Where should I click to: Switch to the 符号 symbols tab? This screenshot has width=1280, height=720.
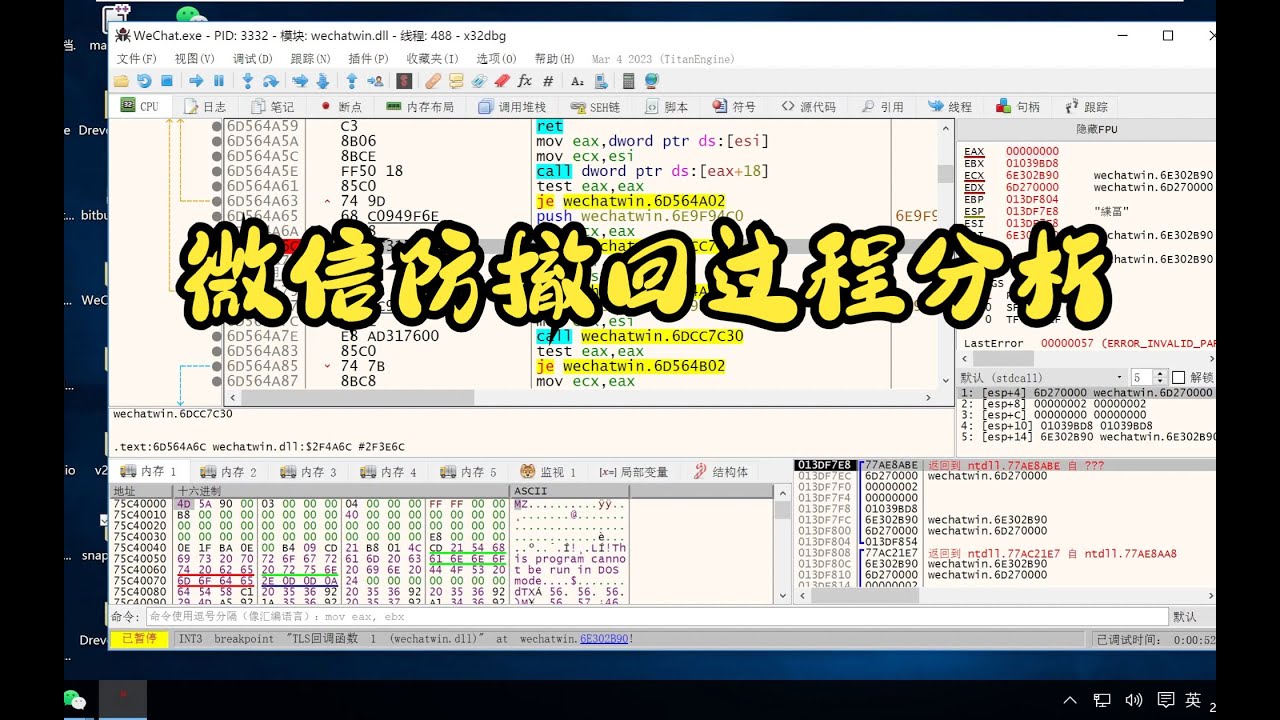pyautogui.click(x=734, y=106)
